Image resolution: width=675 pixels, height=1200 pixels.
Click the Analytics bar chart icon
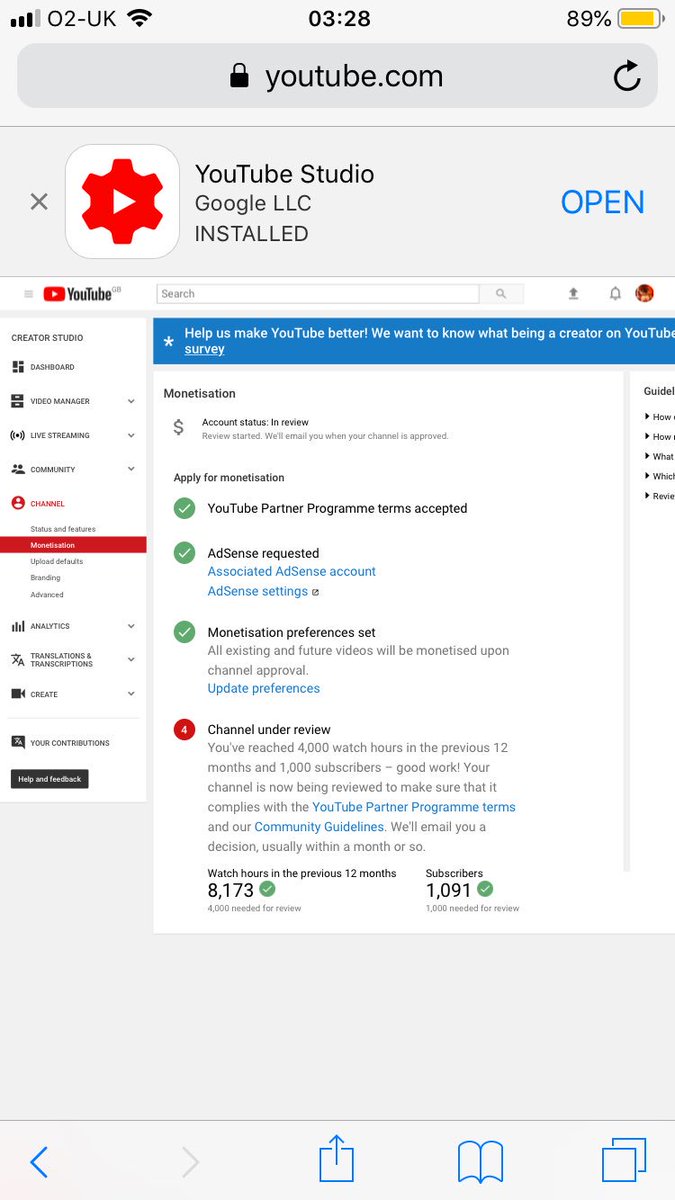[17, 626]
